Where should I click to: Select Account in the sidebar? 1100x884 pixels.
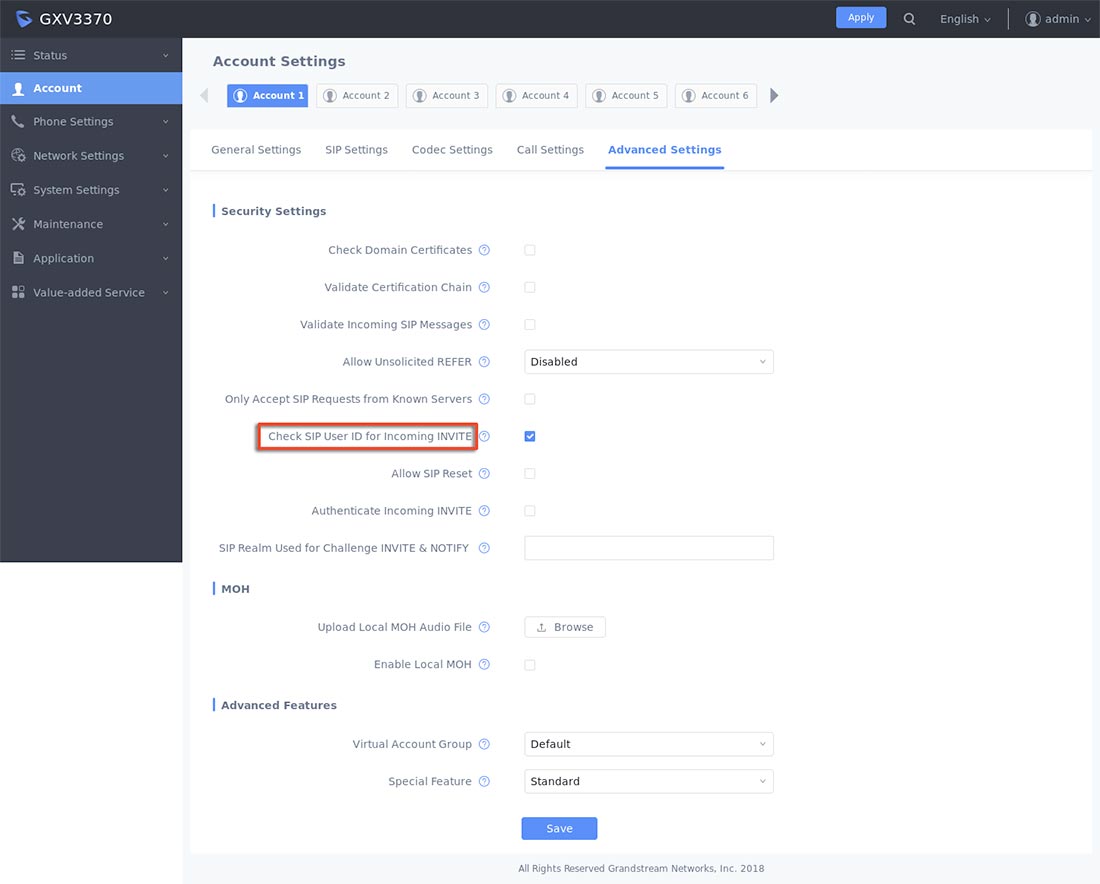click(91, 88)
